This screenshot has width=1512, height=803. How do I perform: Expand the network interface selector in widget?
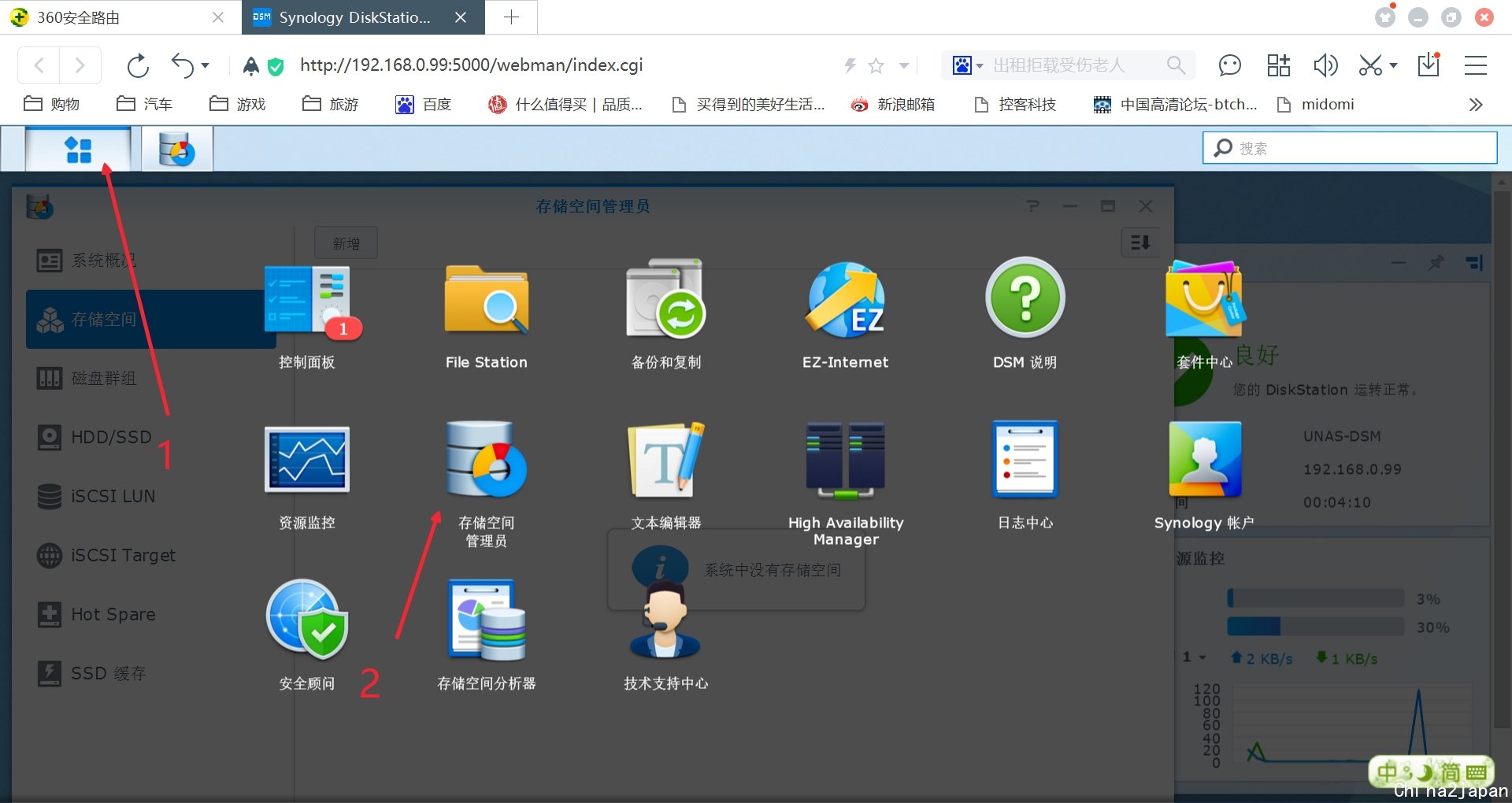click(x=1195, y=657)
